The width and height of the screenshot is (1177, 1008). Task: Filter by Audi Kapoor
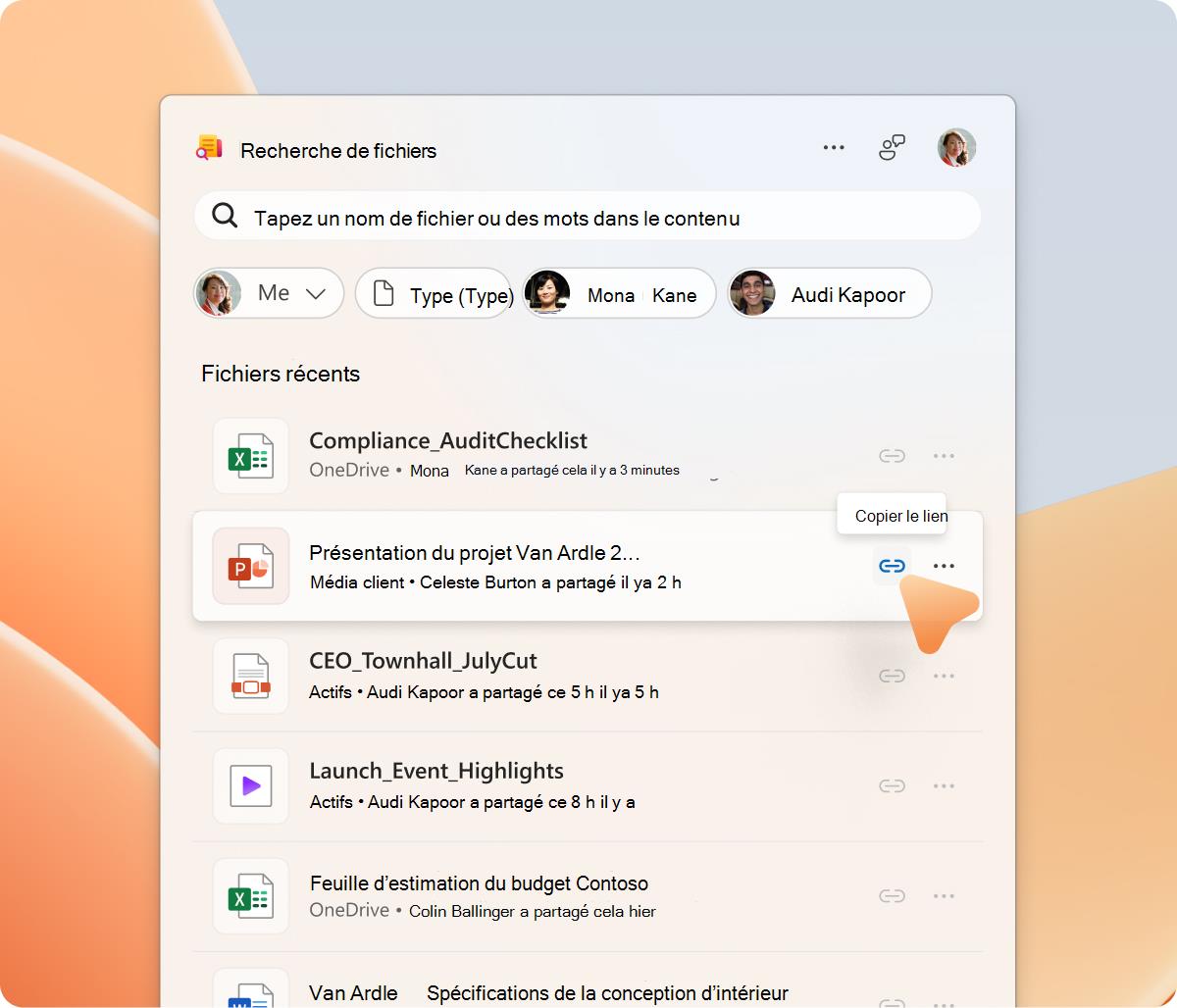(829, 293)
